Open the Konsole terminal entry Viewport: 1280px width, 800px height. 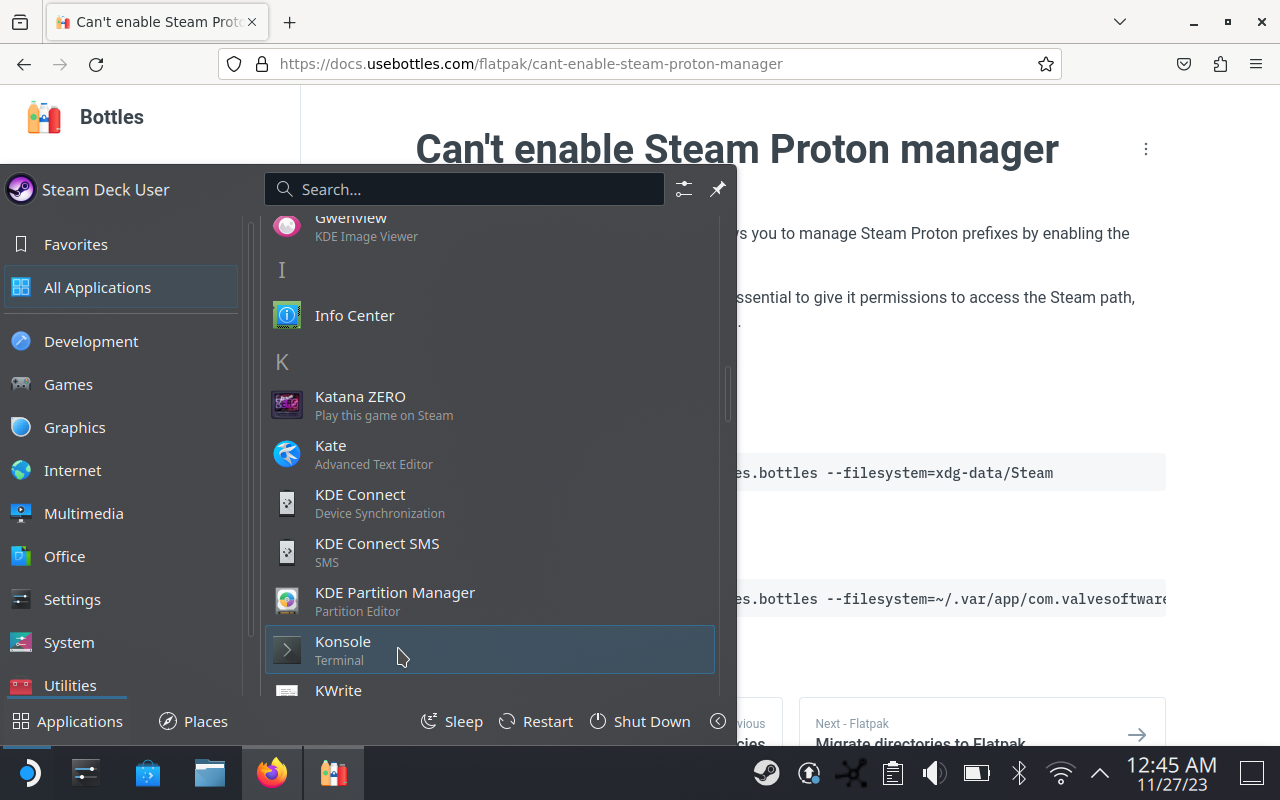click(490, 650)
